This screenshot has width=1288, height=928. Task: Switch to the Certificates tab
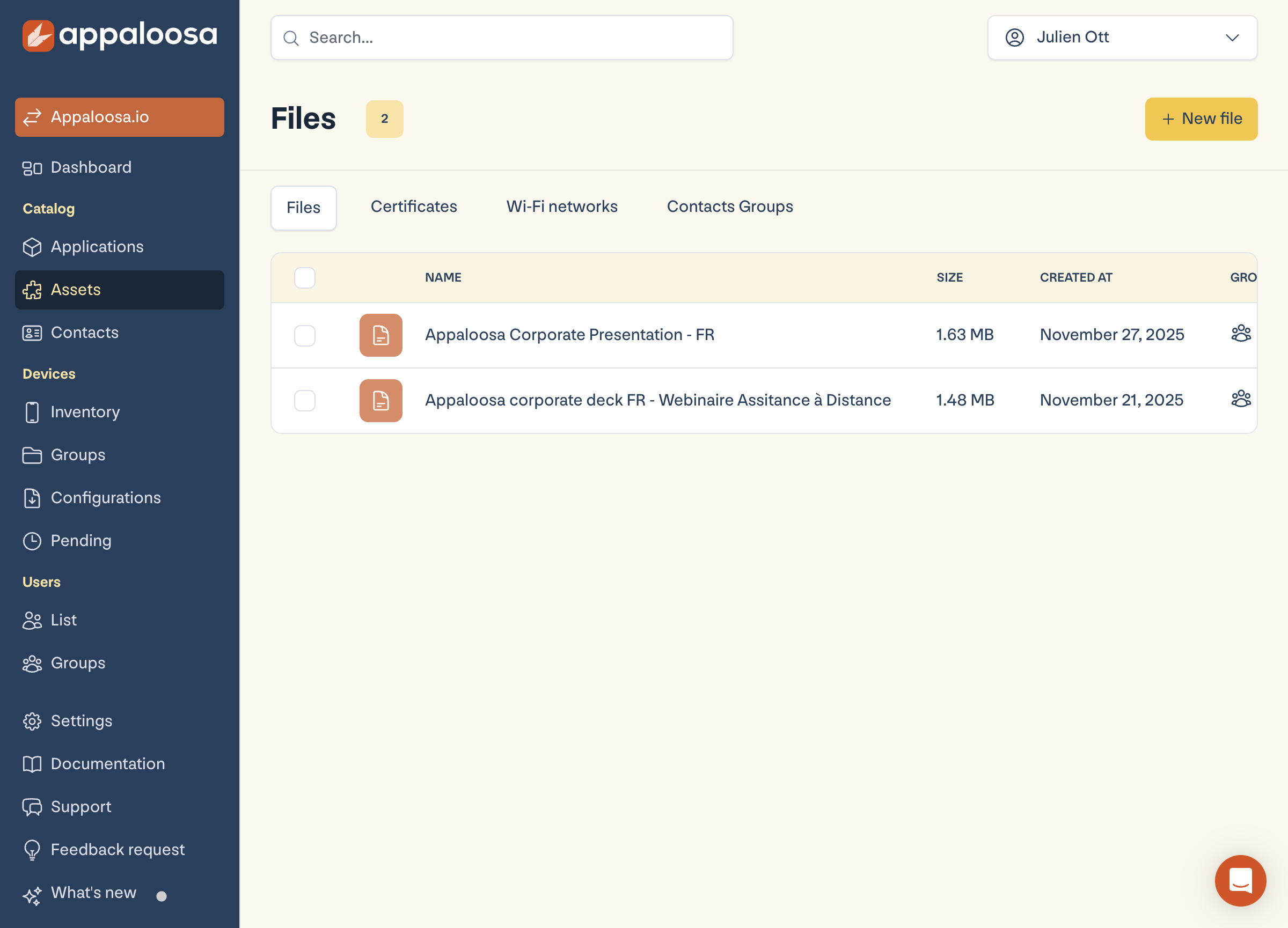click(x=413, y=207)
